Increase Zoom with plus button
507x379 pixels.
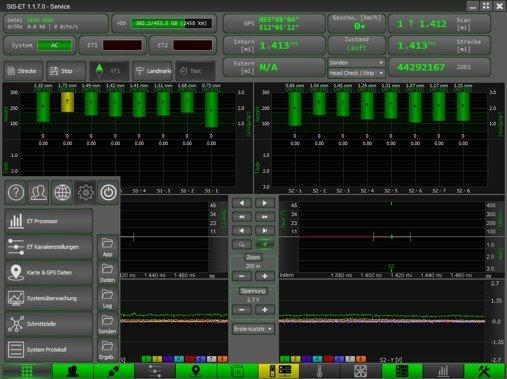[x=265, y=276]
